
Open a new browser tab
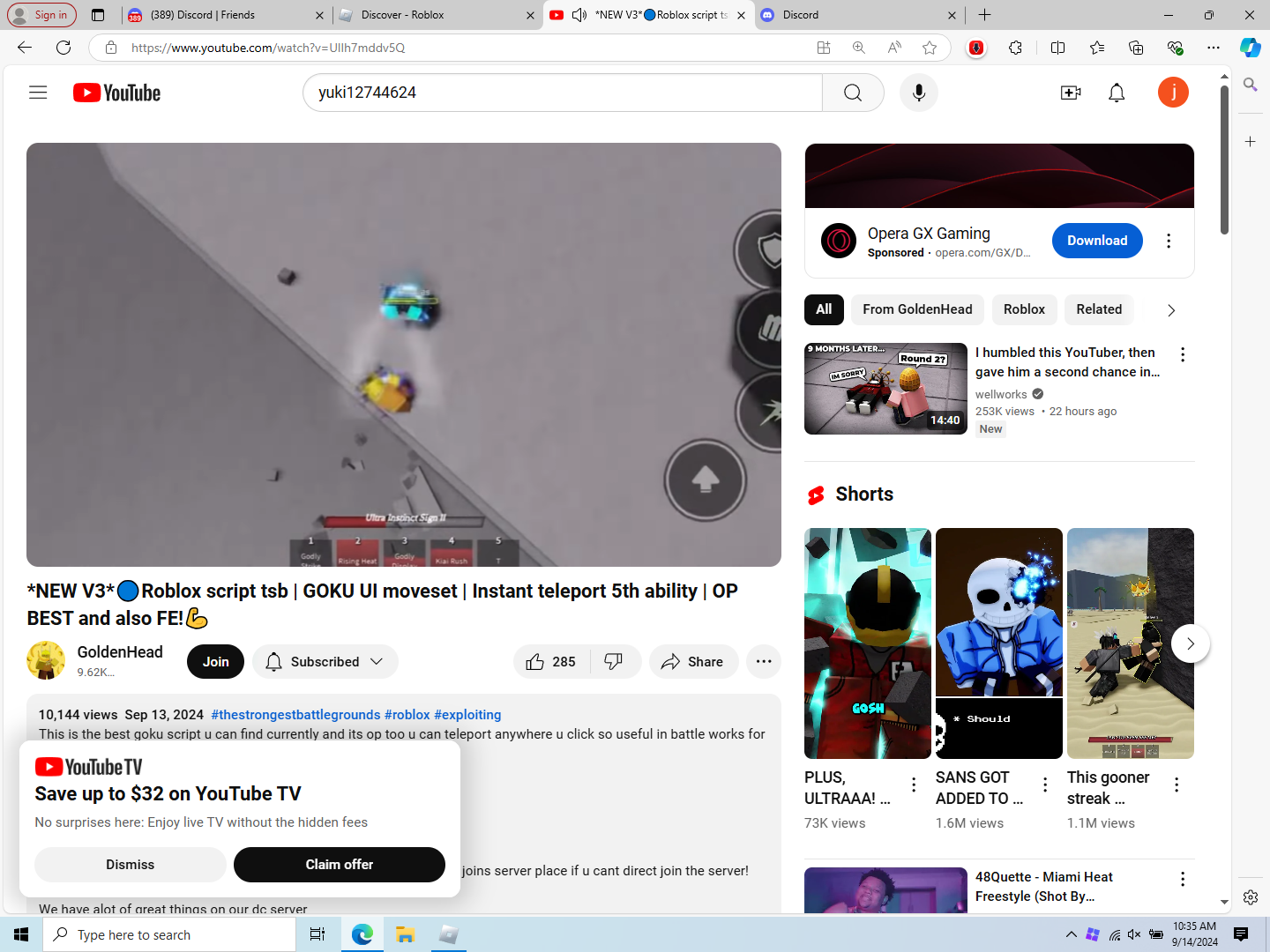click(x=985, y=15)
